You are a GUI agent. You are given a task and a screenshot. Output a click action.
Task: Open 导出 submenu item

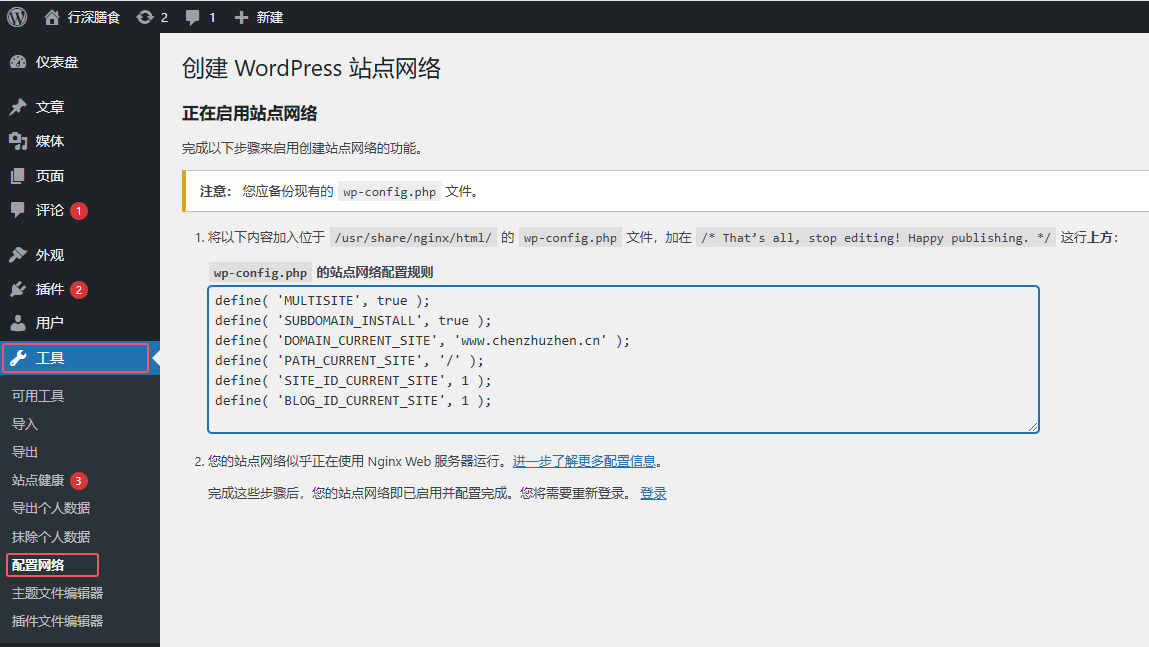[x=25, y=452]
